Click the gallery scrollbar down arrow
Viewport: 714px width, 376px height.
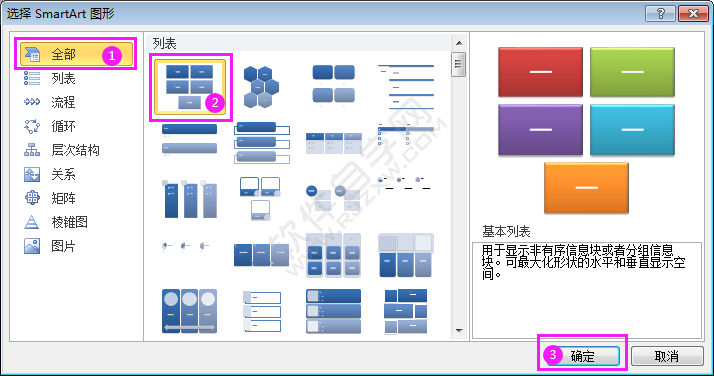(459, 331)
